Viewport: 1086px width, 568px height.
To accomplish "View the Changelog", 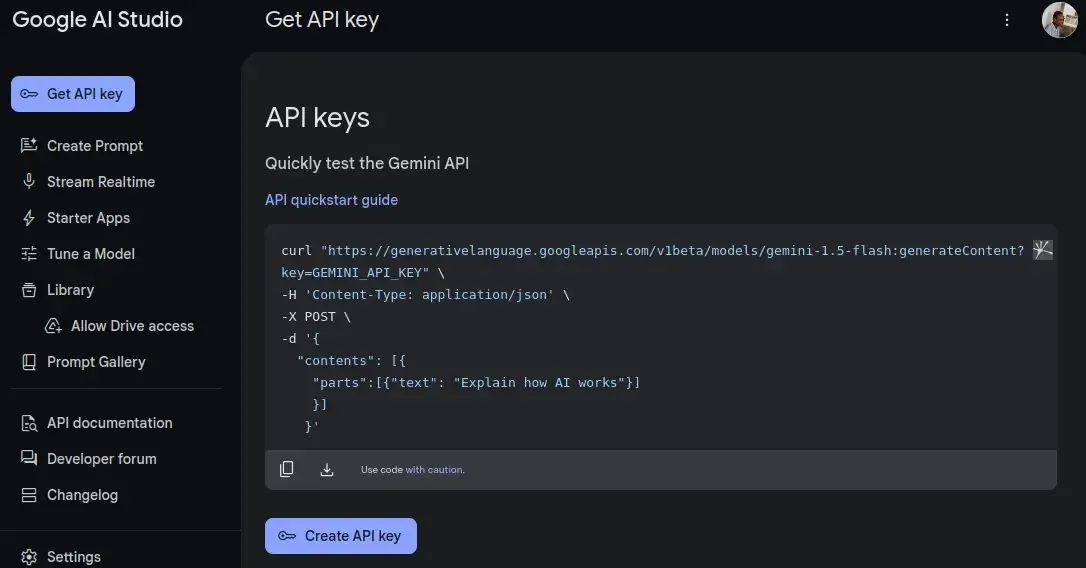I will (x=82, y=495).
